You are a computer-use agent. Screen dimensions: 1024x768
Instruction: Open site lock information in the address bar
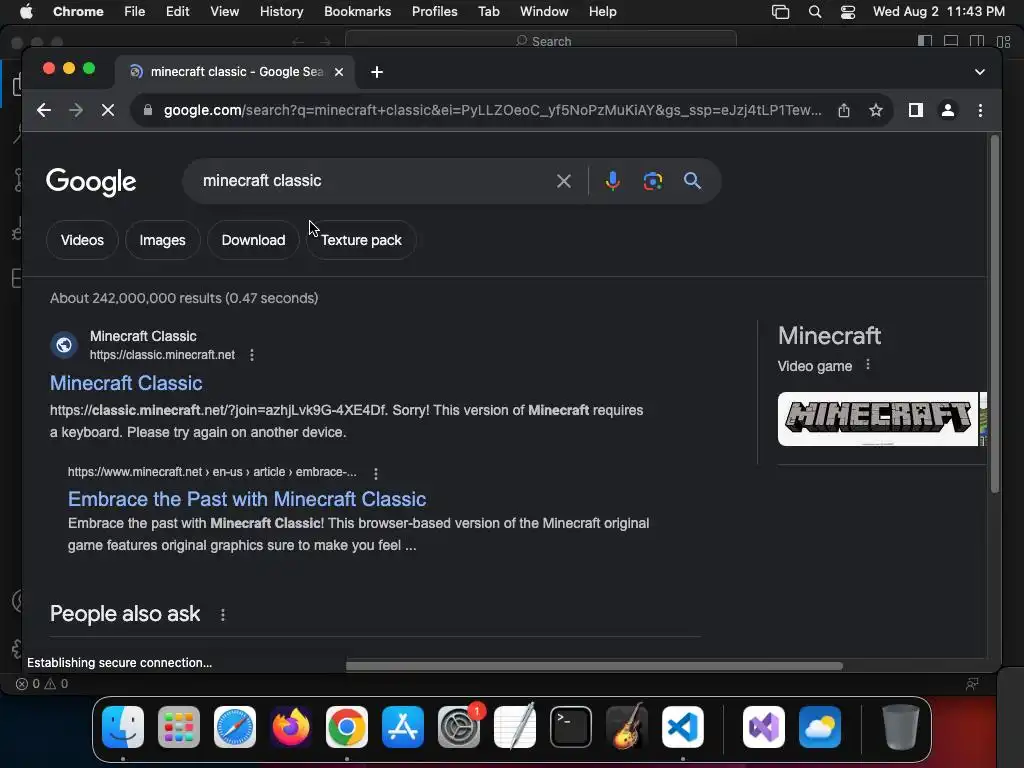pos(148,110)
